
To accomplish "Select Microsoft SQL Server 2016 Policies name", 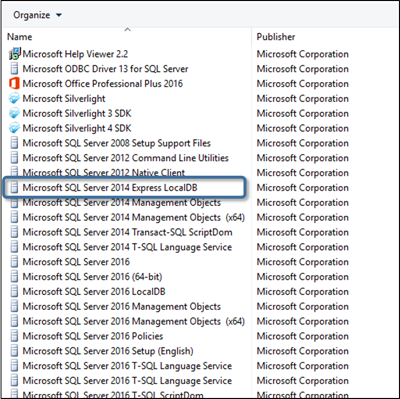I will 93,336.
